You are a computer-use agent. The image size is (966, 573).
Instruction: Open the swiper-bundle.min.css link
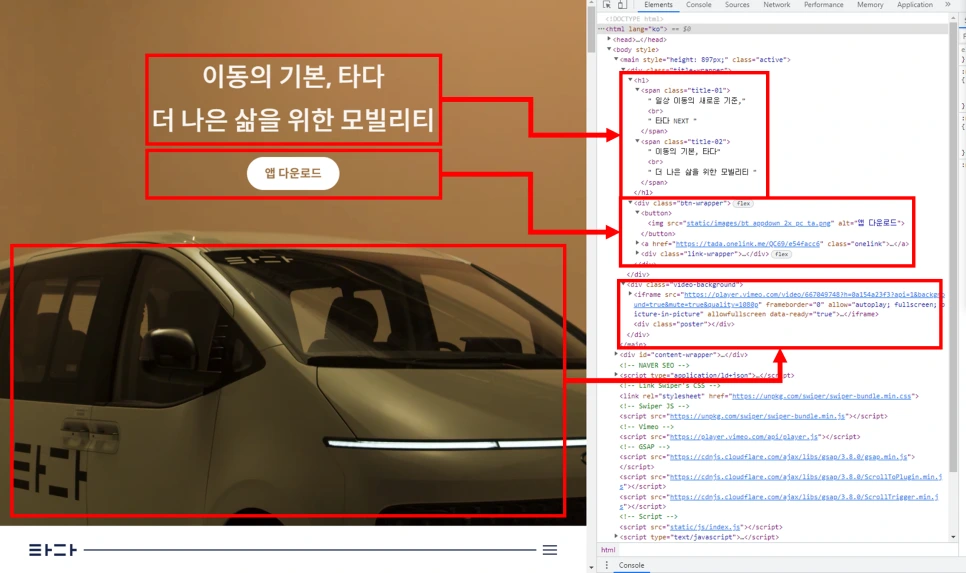[x=821, y=396]
